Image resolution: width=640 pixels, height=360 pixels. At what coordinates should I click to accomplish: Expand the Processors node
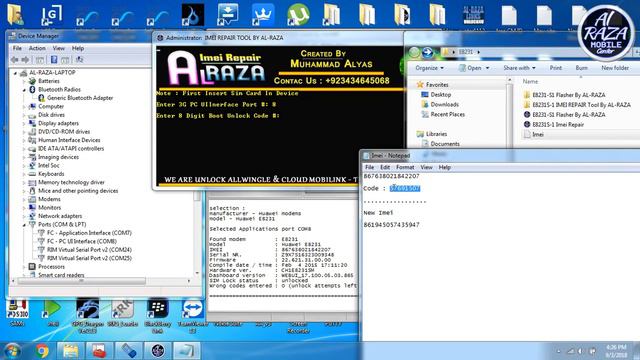pyautogui.click(x=24, y=267)
